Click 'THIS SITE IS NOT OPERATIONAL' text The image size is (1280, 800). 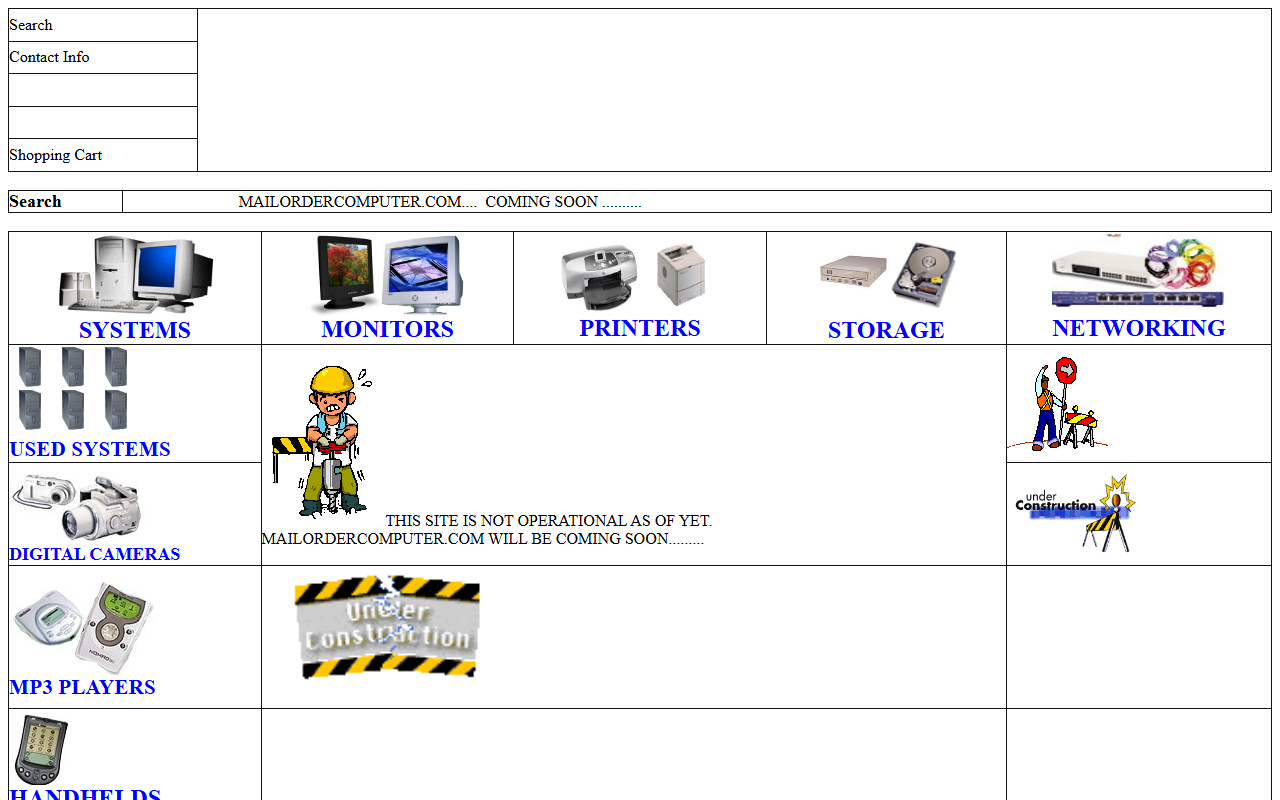[548, 521]
